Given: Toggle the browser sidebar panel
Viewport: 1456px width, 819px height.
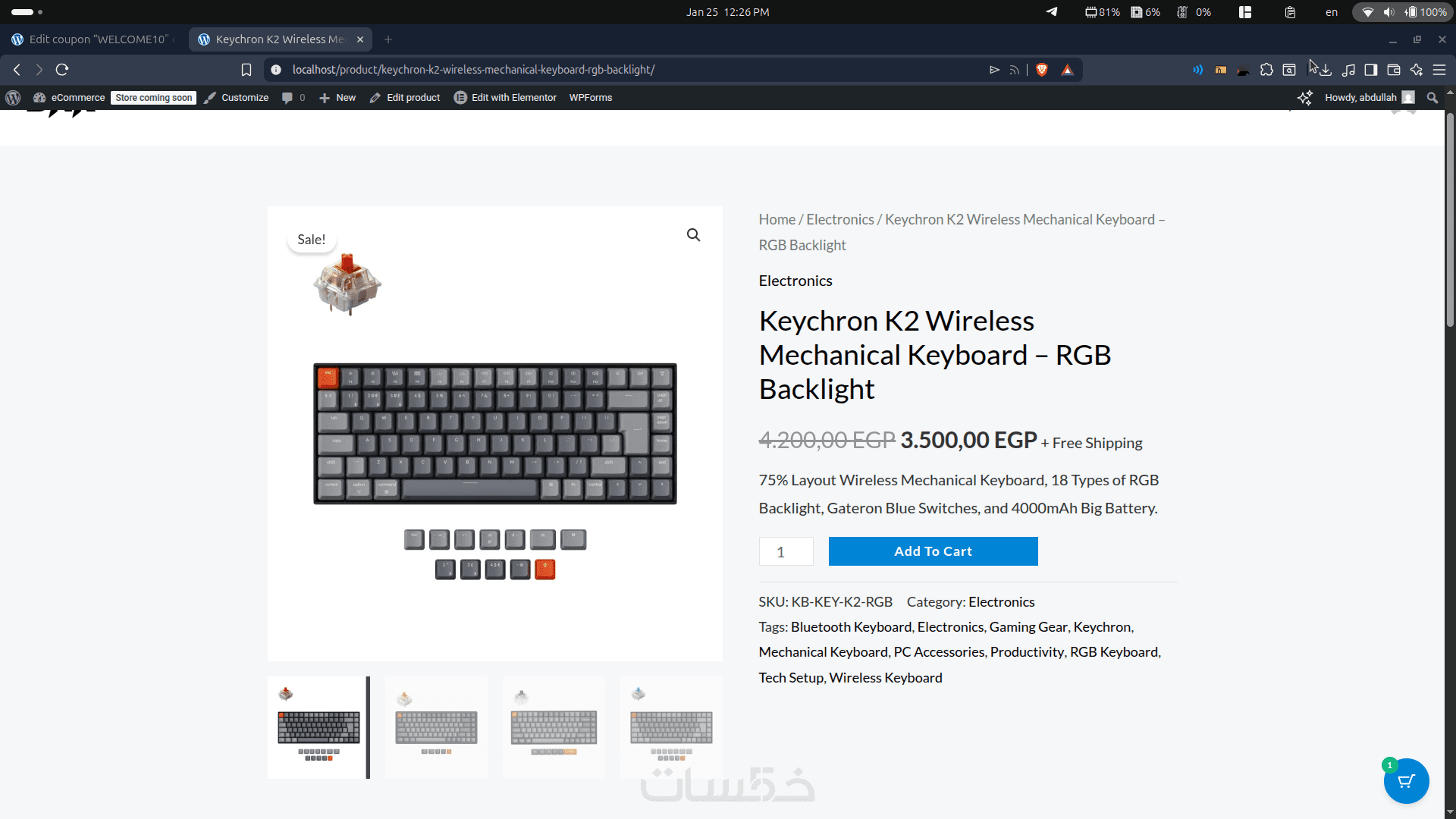Looking at the screenshot, I should (x=1371, y=70).
